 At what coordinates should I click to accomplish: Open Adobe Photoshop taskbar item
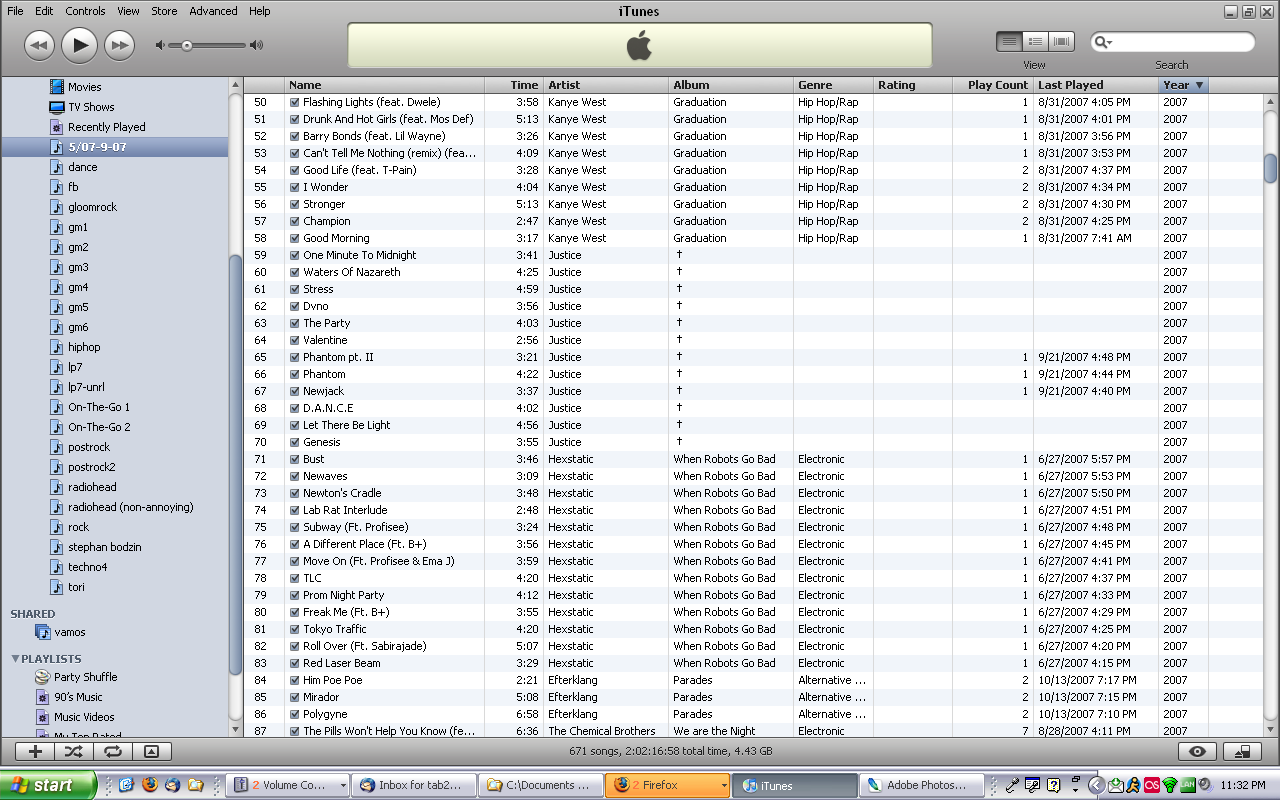click(920, 785)
